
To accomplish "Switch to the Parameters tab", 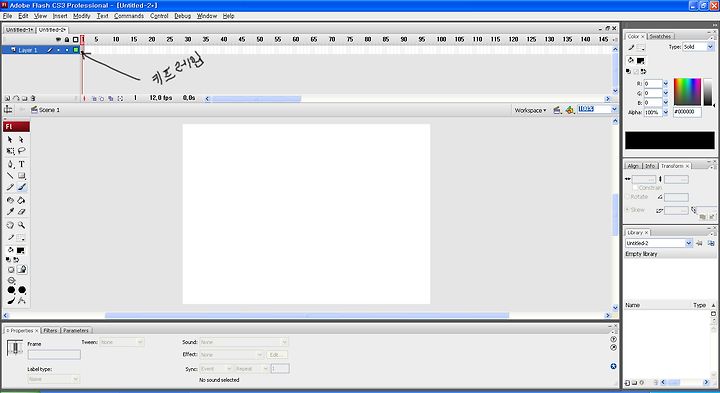I will [x=76, y=331].
